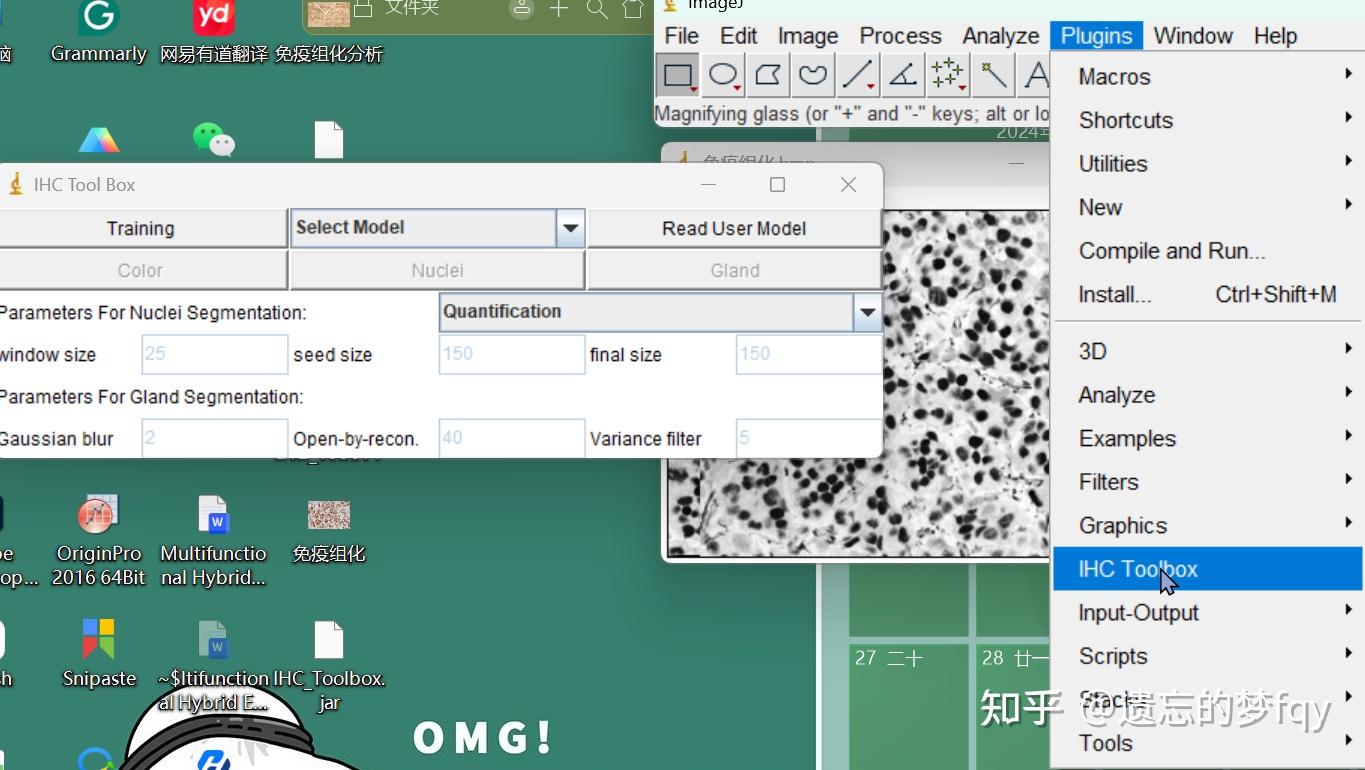Choose Install... from Plugins menu
The width and height of the screenshot is (1365, 770).
(x=1207, y=294)
